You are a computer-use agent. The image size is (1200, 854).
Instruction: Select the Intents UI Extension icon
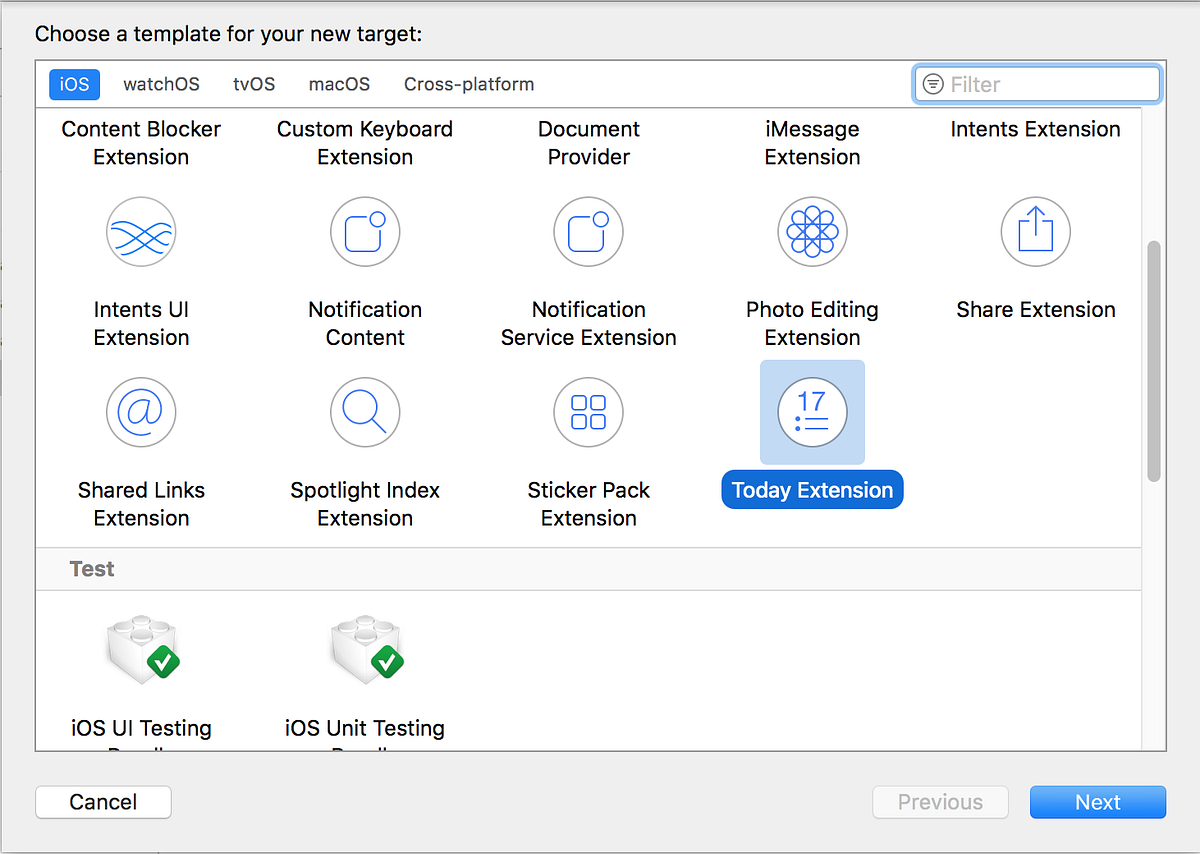click(x=141, y=232)
